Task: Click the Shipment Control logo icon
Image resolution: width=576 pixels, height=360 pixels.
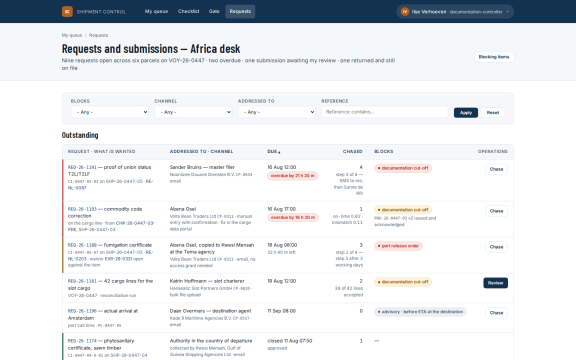Action: (x=67, y=11)
